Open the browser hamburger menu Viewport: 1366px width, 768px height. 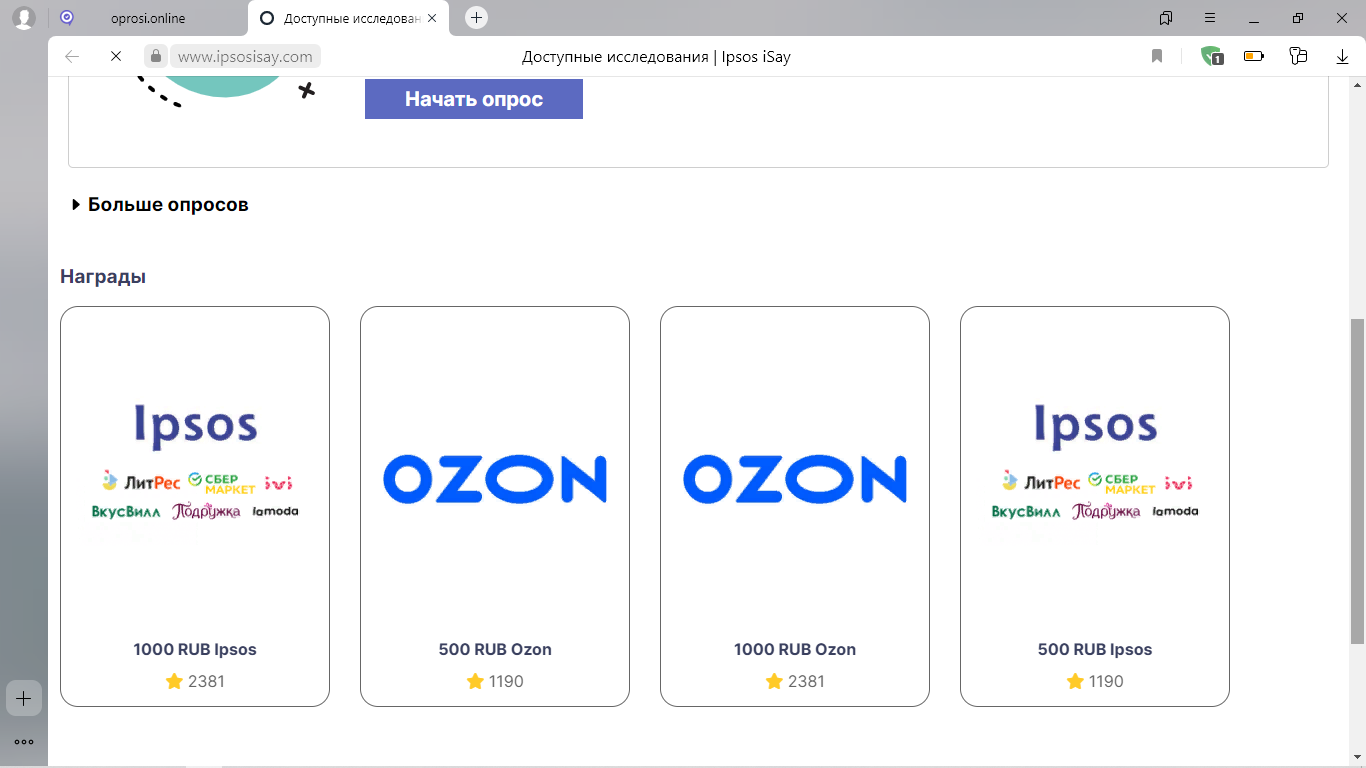[x=1210, y=18]
